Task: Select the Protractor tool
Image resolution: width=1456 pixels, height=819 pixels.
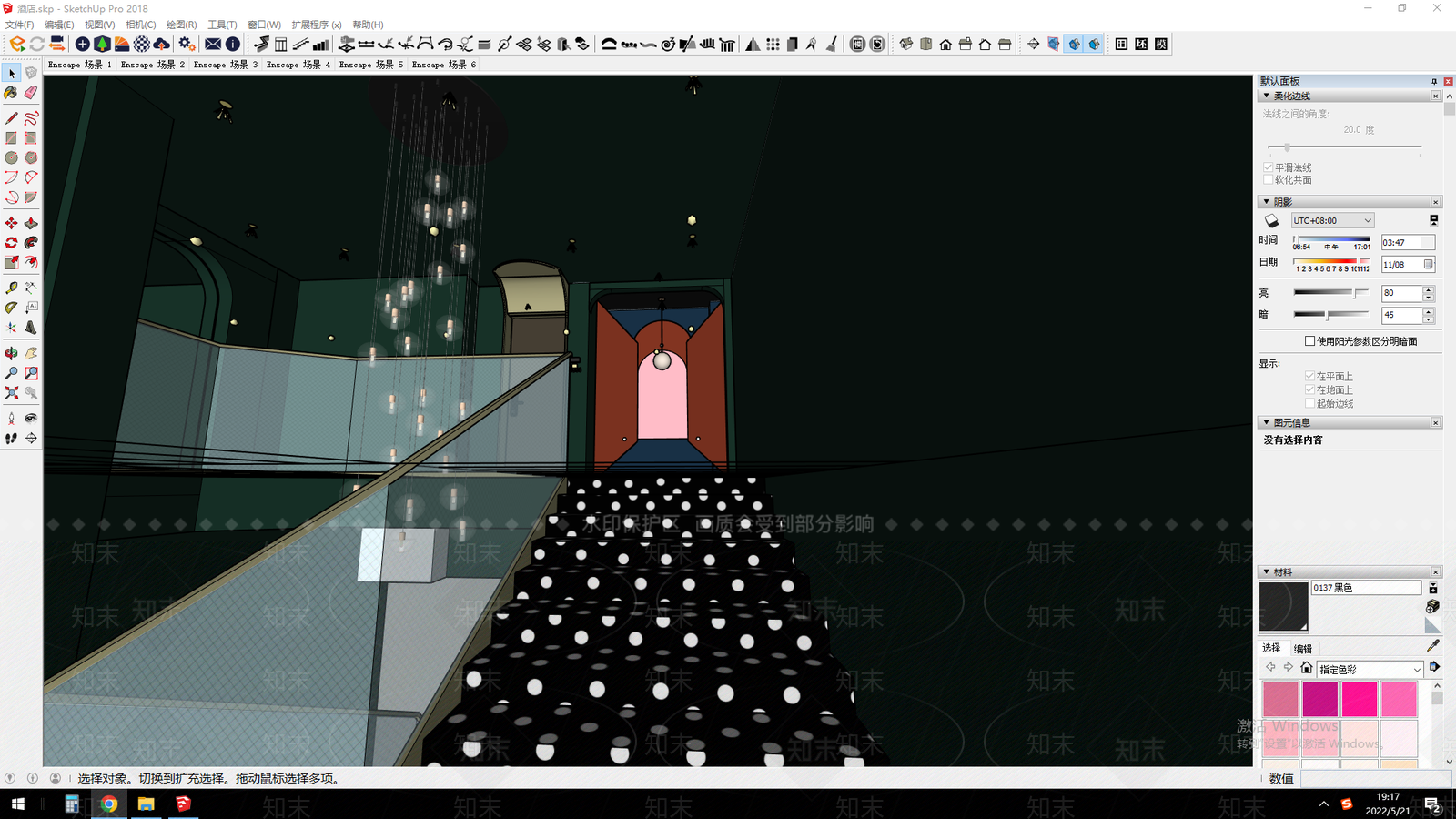Action: [11, 308]
